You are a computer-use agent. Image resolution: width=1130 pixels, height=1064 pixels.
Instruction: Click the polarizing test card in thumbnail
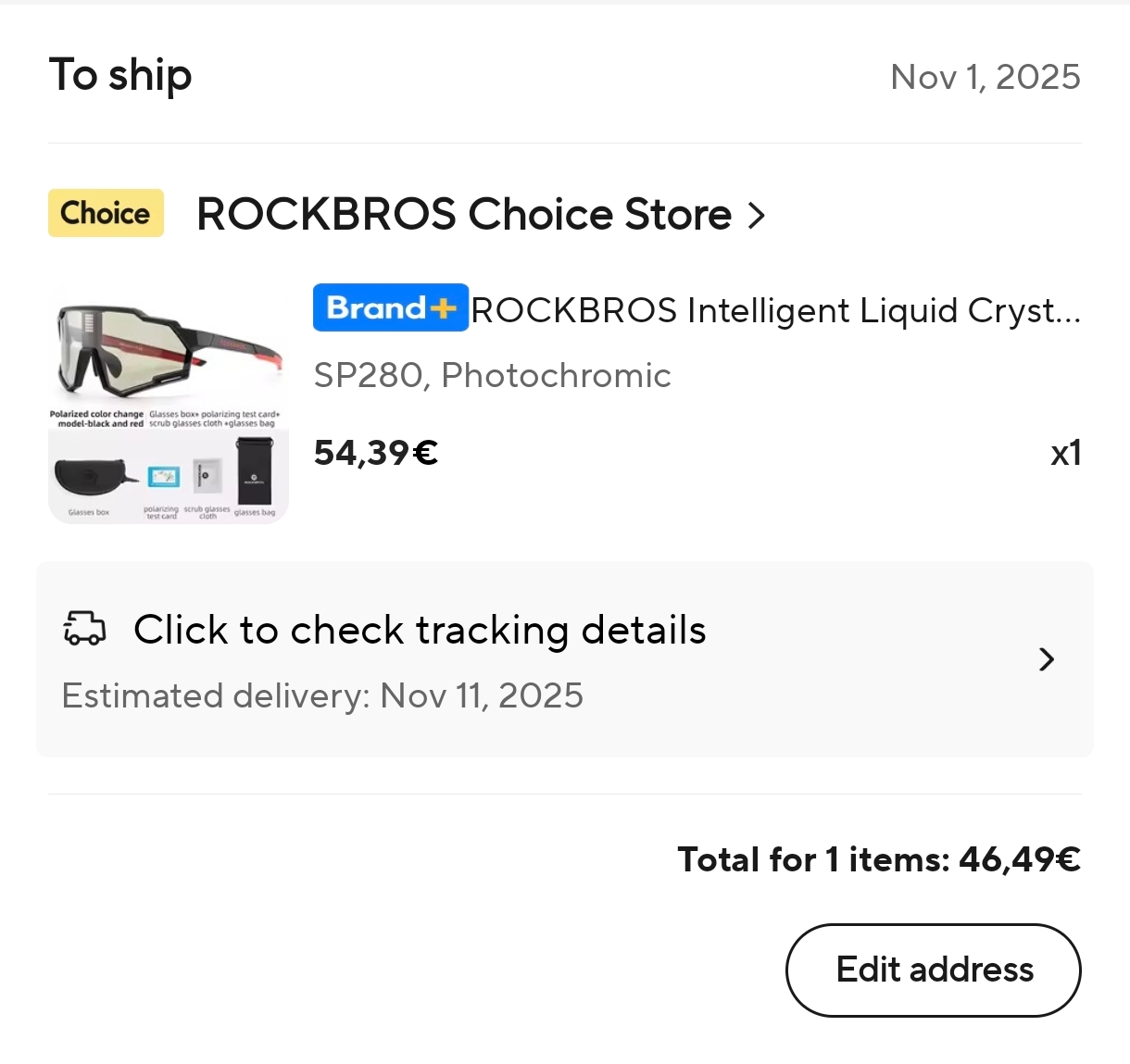(x=164, y=478)
